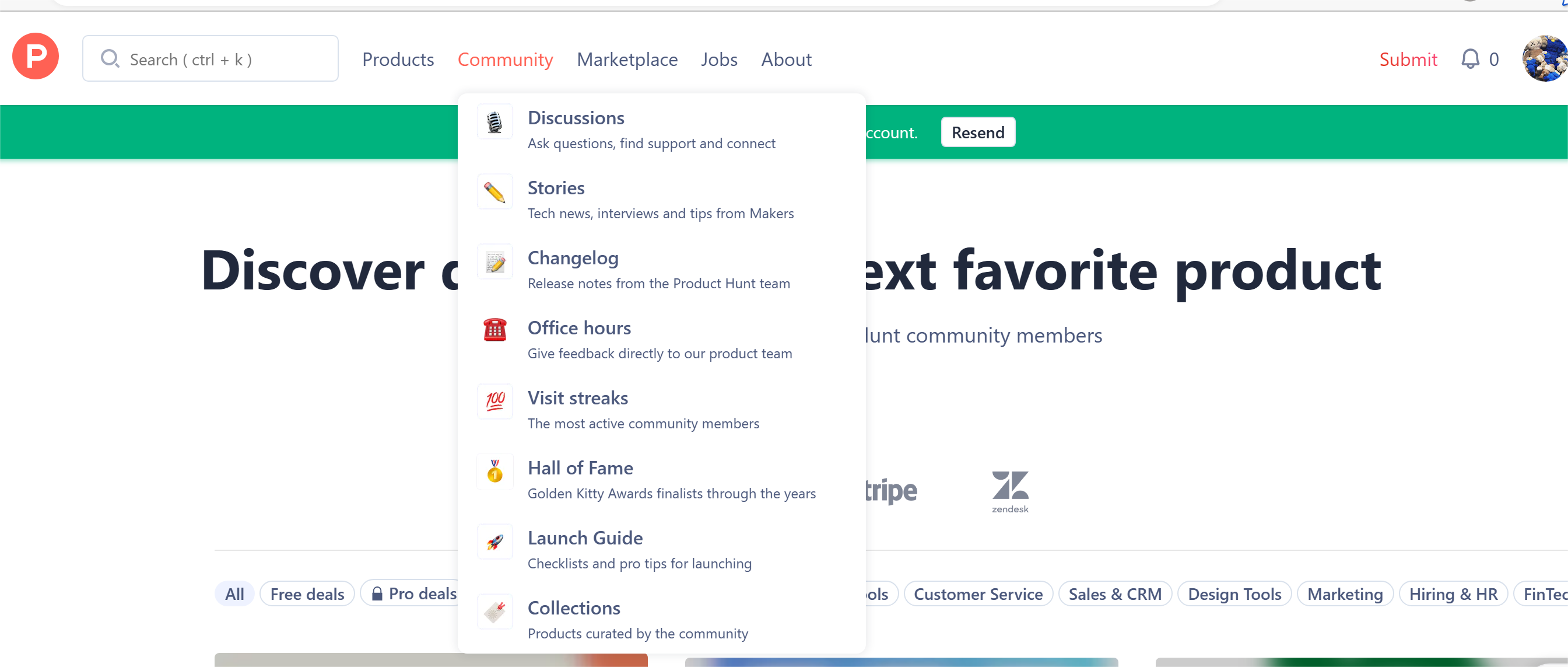Click the Product Hunt logo icon
1568x667 pixels.
[36, 57]
